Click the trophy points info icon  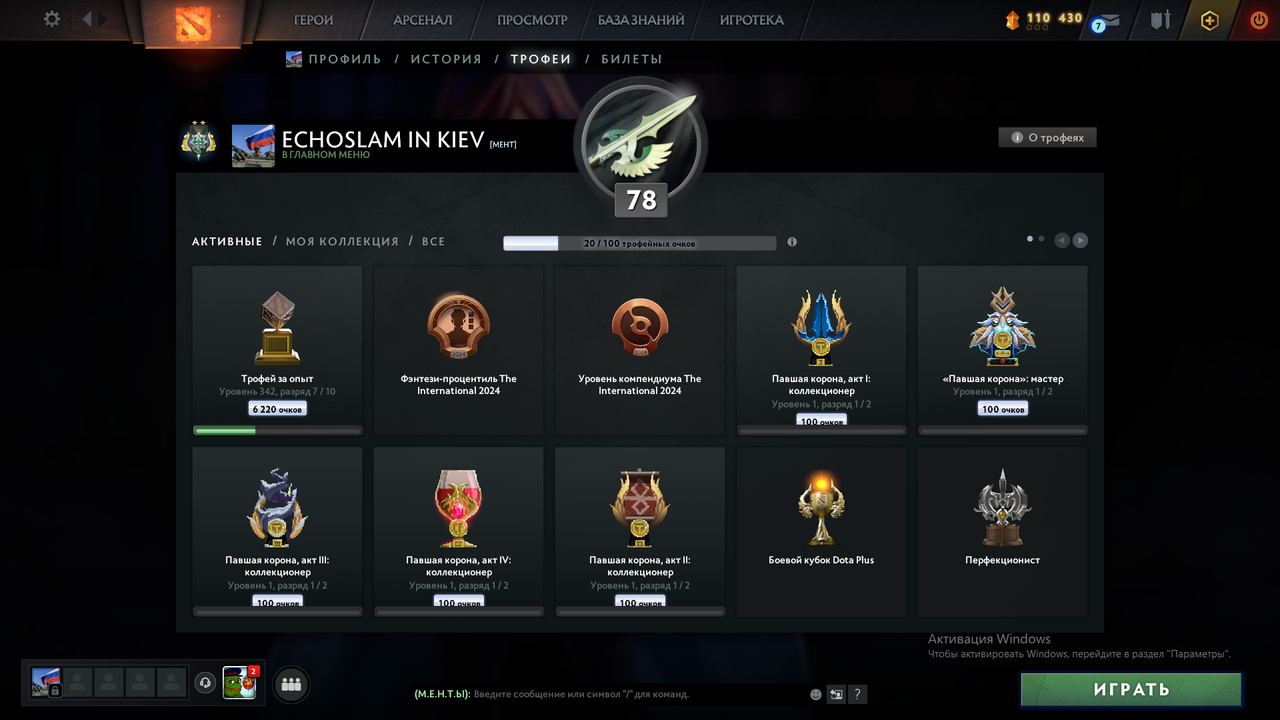(792, 242)
